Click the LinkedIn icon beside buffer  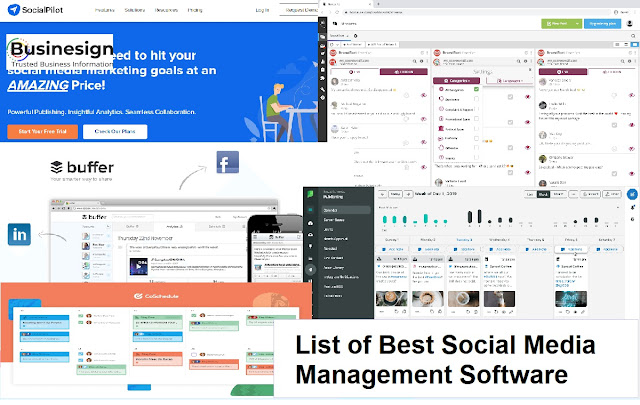19,234
